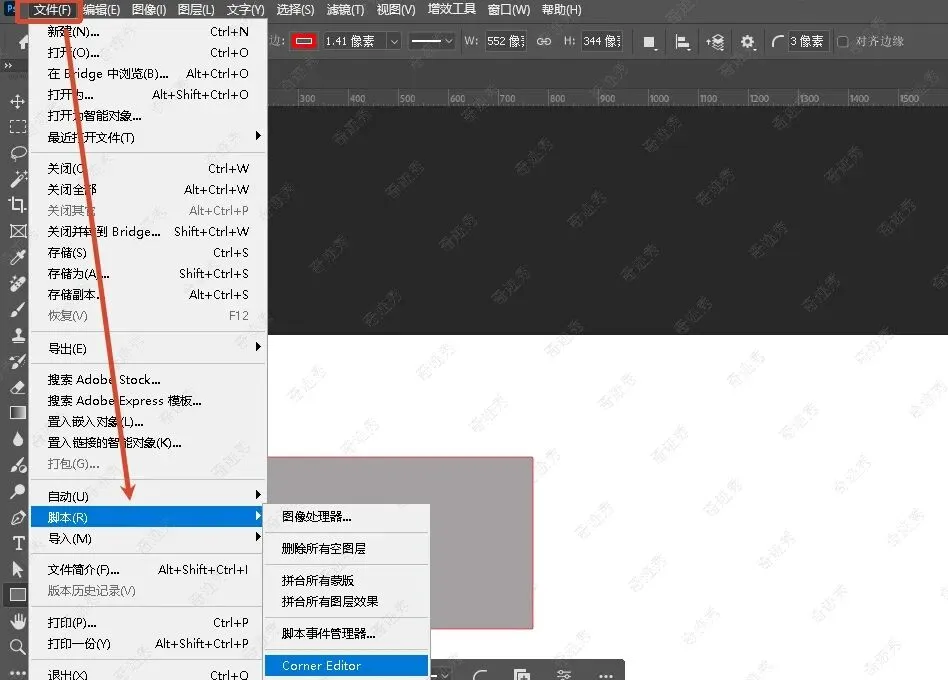Select the Eyedropper tool
This screenshot has width=948, height=680.
(18, 257)
